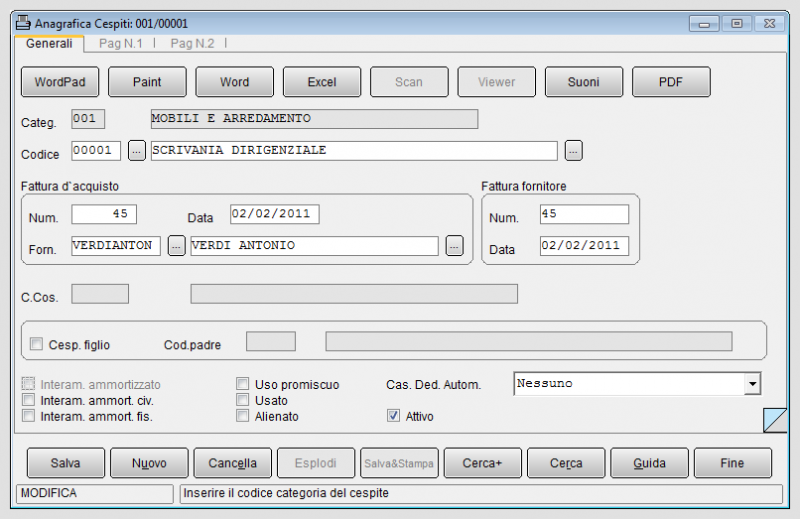
Task: Uncheck the Attivo checkbox
Action: tap(393, 415)
